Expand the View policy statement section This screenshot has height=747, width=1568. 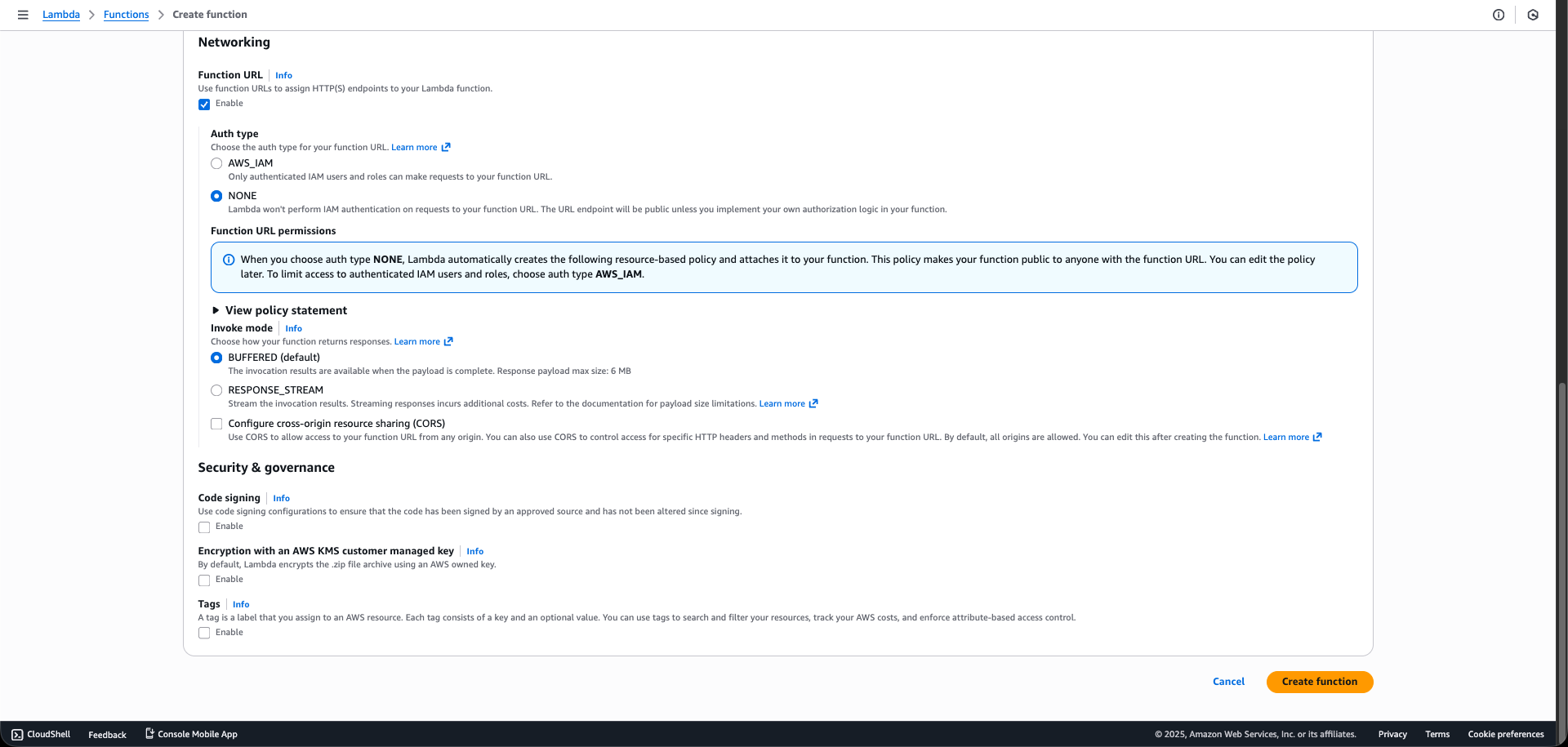click(x=285, y=310)
